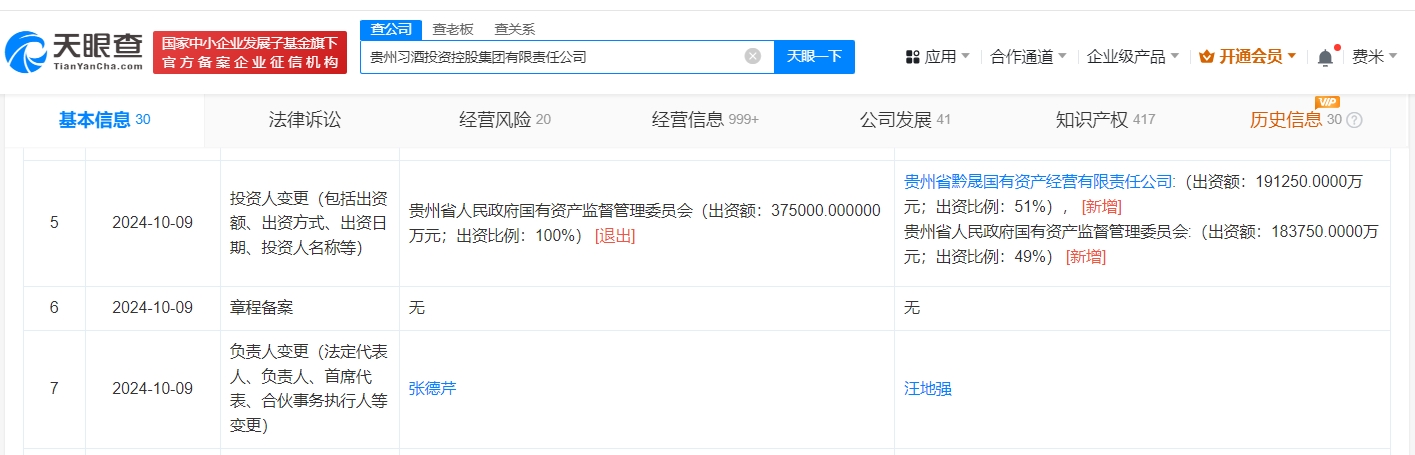The height and width of the screenshot is (455, 1415).
Task: Click the date 2024-10-09 in row 7
Action: 152,388
